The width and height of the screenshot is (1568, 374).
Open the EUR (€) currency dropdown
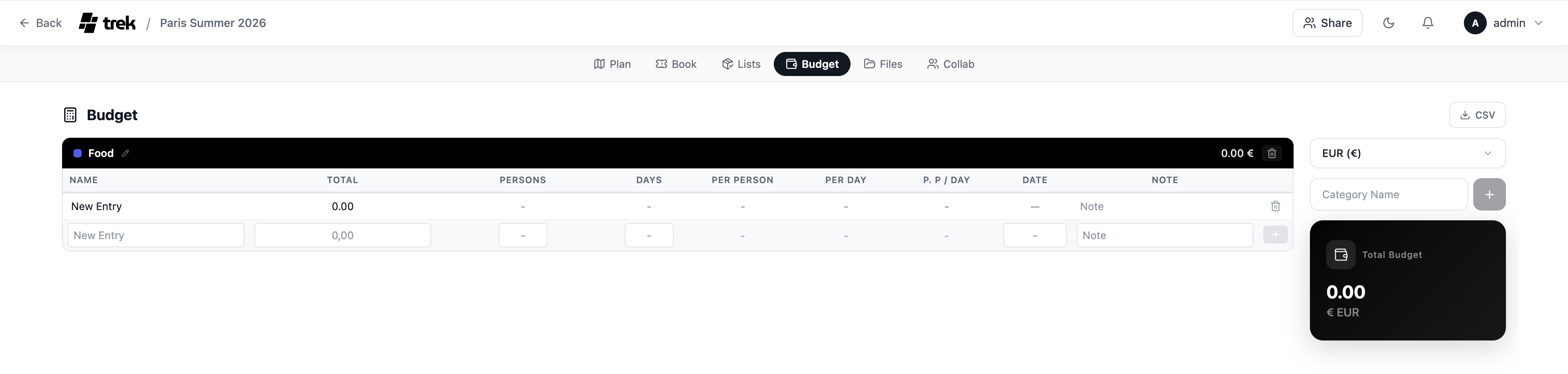[x=1407, y=154]
